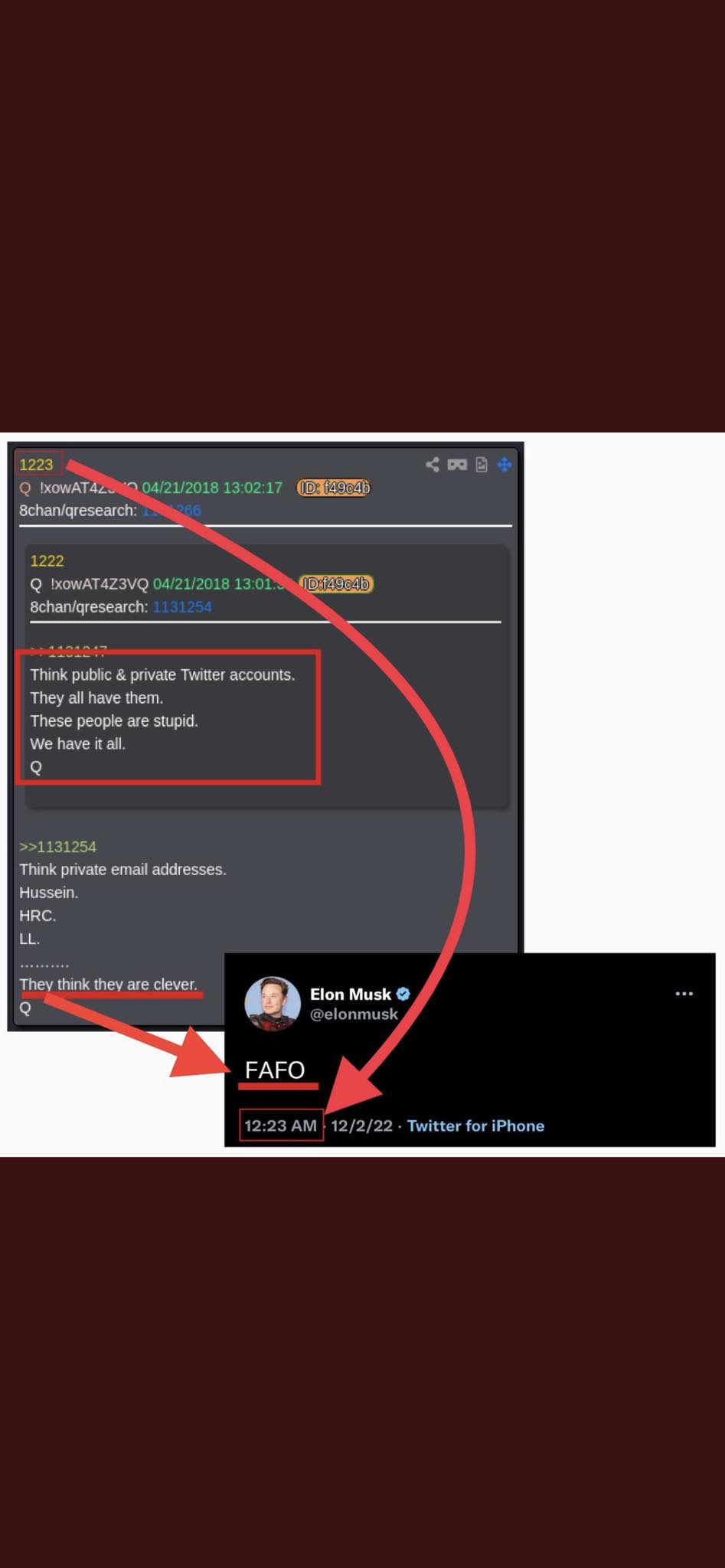
Task: Open the goggles viewer icon
Action: coord(457,465)
